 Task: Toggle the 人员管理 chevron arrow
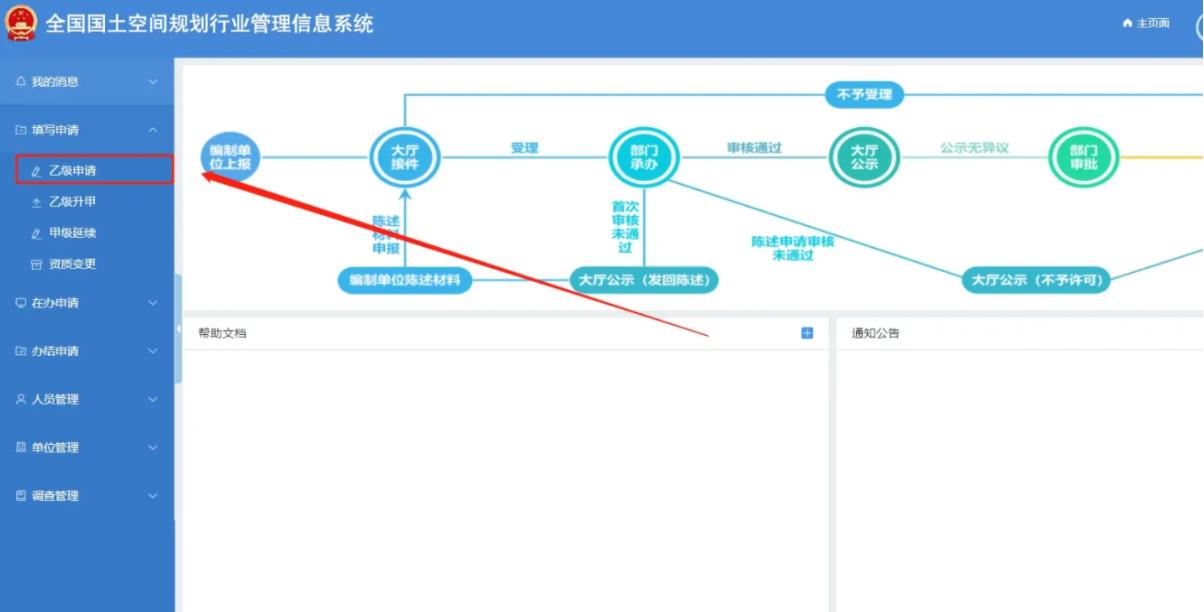click(x=153, y=399)
